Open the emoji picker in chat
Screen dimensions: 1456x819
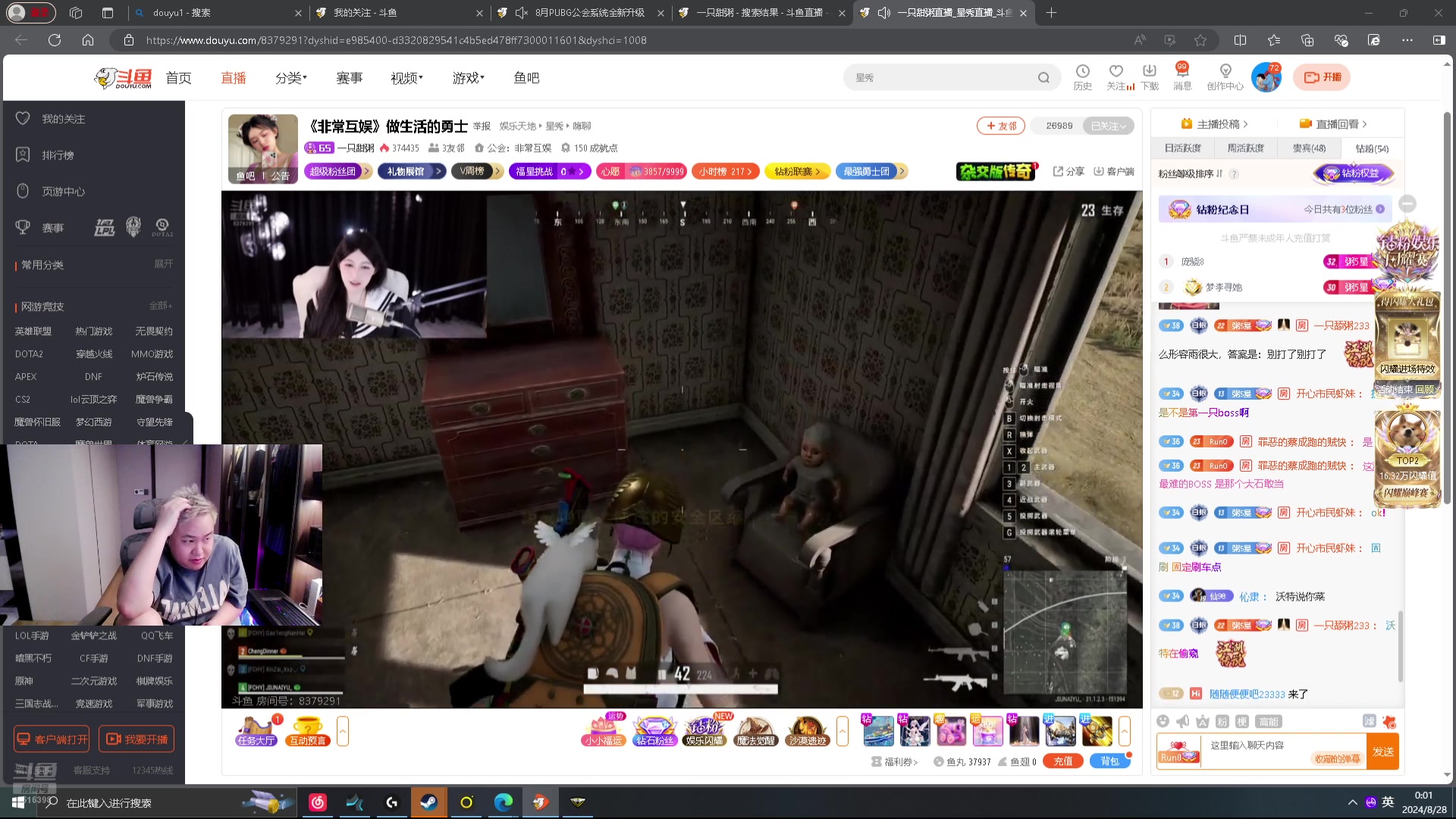click(x=1163, y=721)
